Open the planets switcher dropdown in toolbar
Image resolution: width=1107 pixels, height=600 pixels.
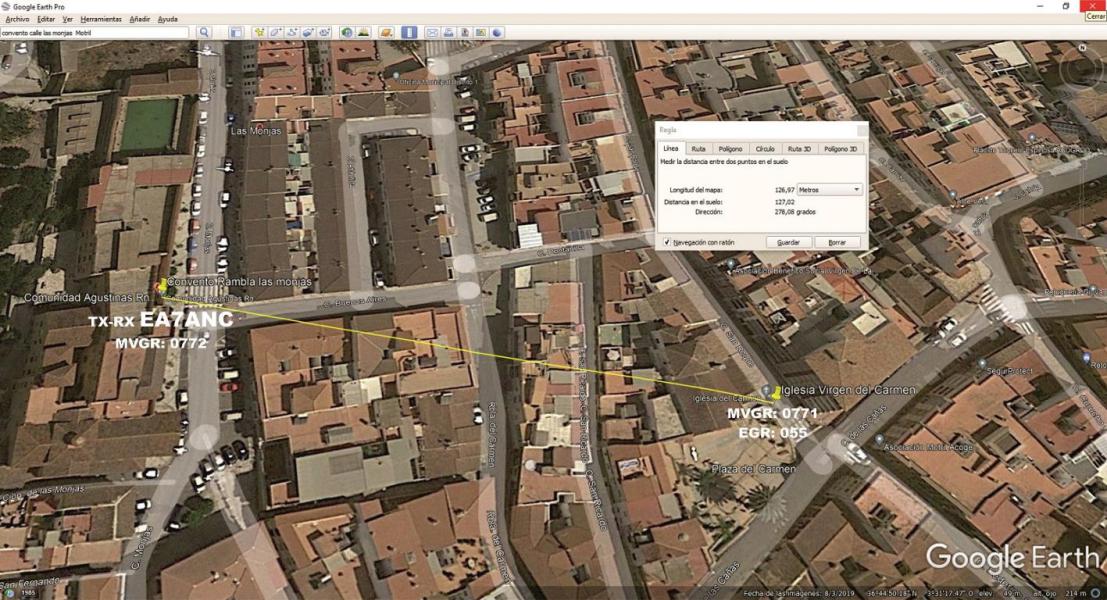385,32
